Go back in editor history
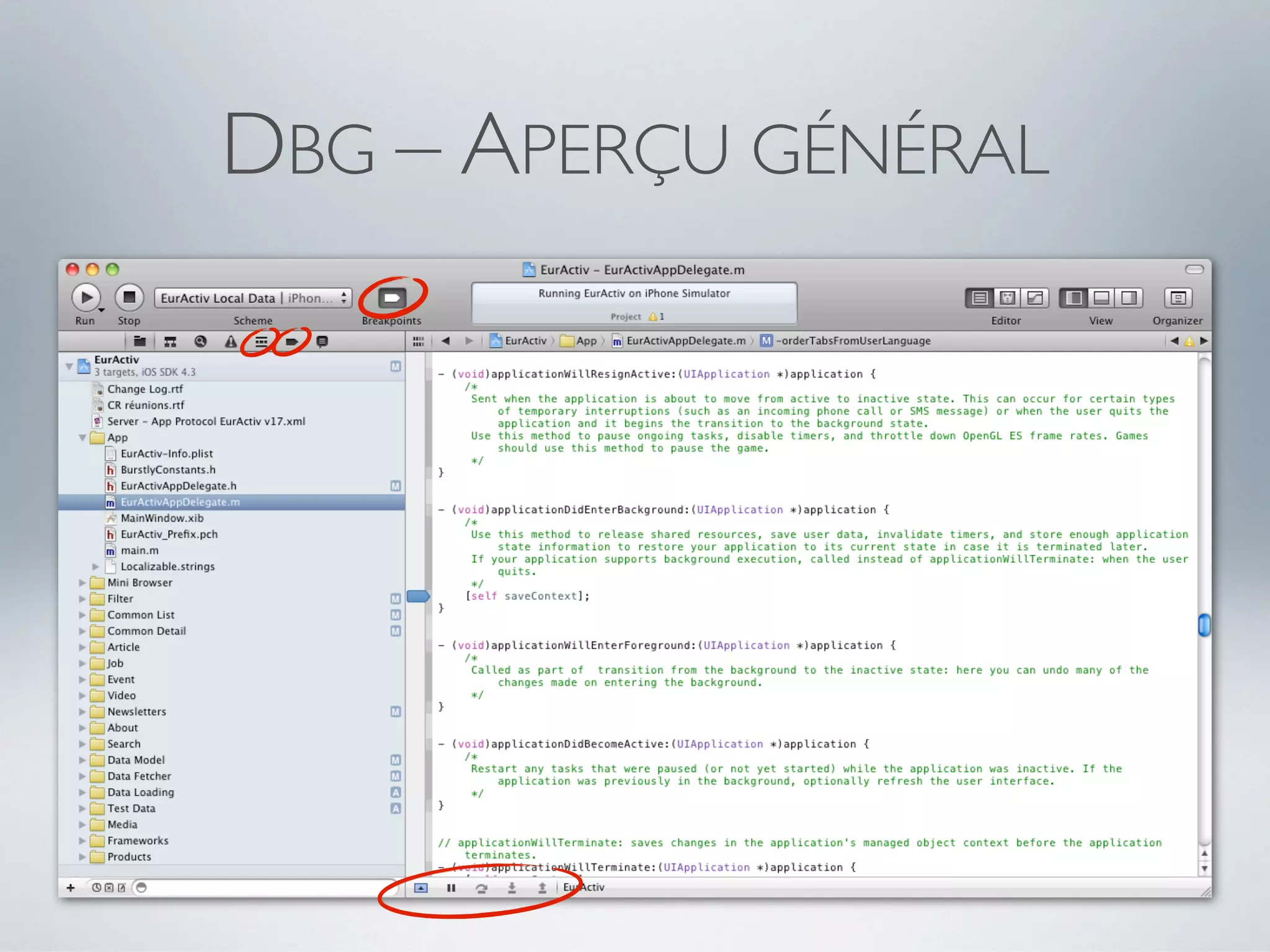1270x952 pixels. (445, 340)
